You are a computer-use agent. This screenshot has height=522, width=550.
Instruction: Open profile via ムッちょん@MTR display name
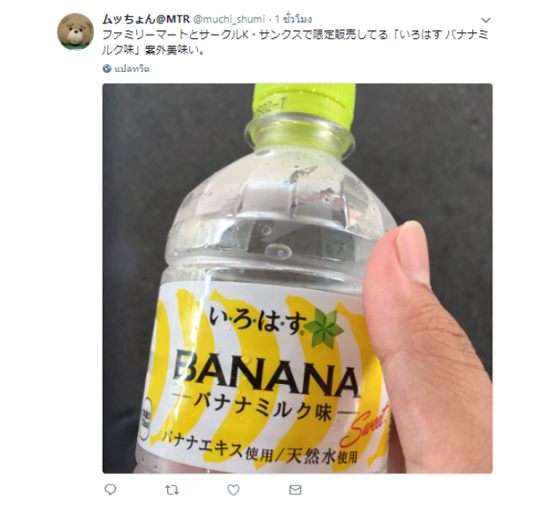(146, 19)
